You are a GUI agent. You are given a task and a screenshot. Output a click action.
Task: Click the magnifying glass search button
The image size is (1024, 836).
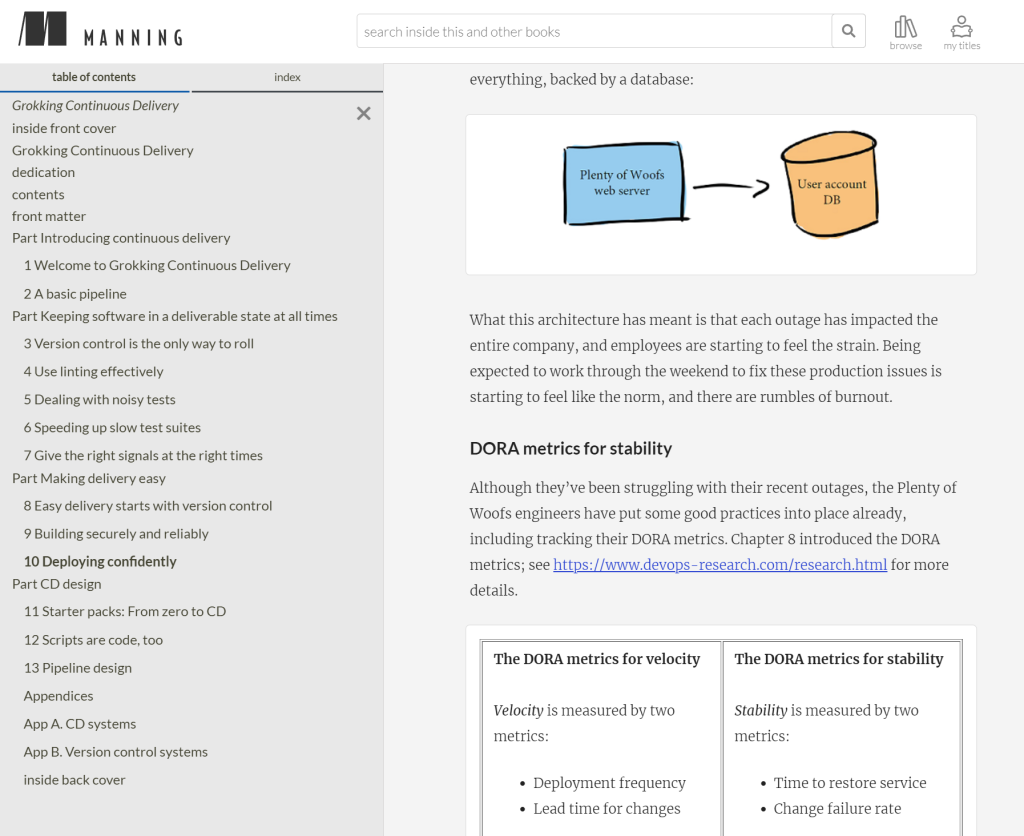pos(848,31)
